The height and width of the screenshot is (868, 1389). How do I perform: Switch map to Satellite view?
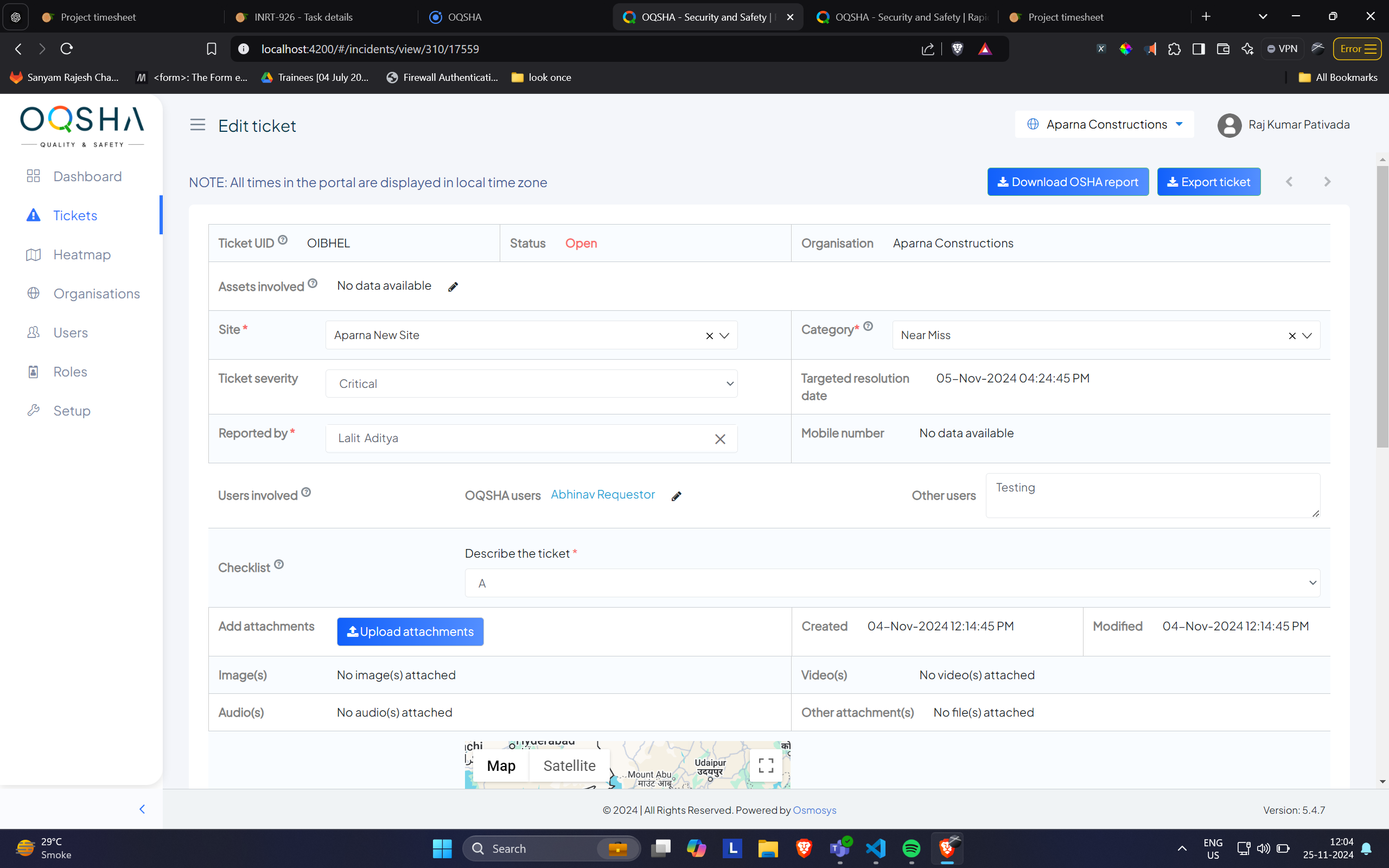569,765
